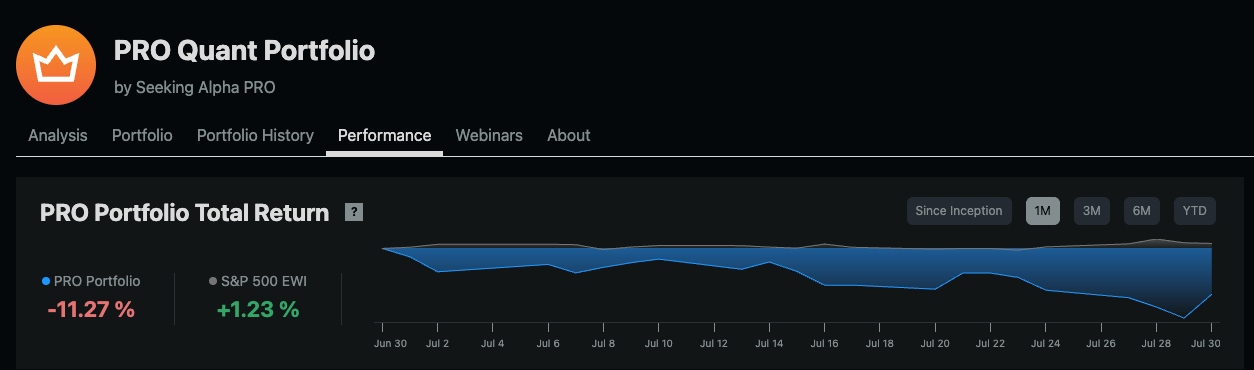The height and width of the screenshot is (370, 1254).
Task: Click the PRO Portfolio Total Return heading
Action: click(x=184, y=213)
